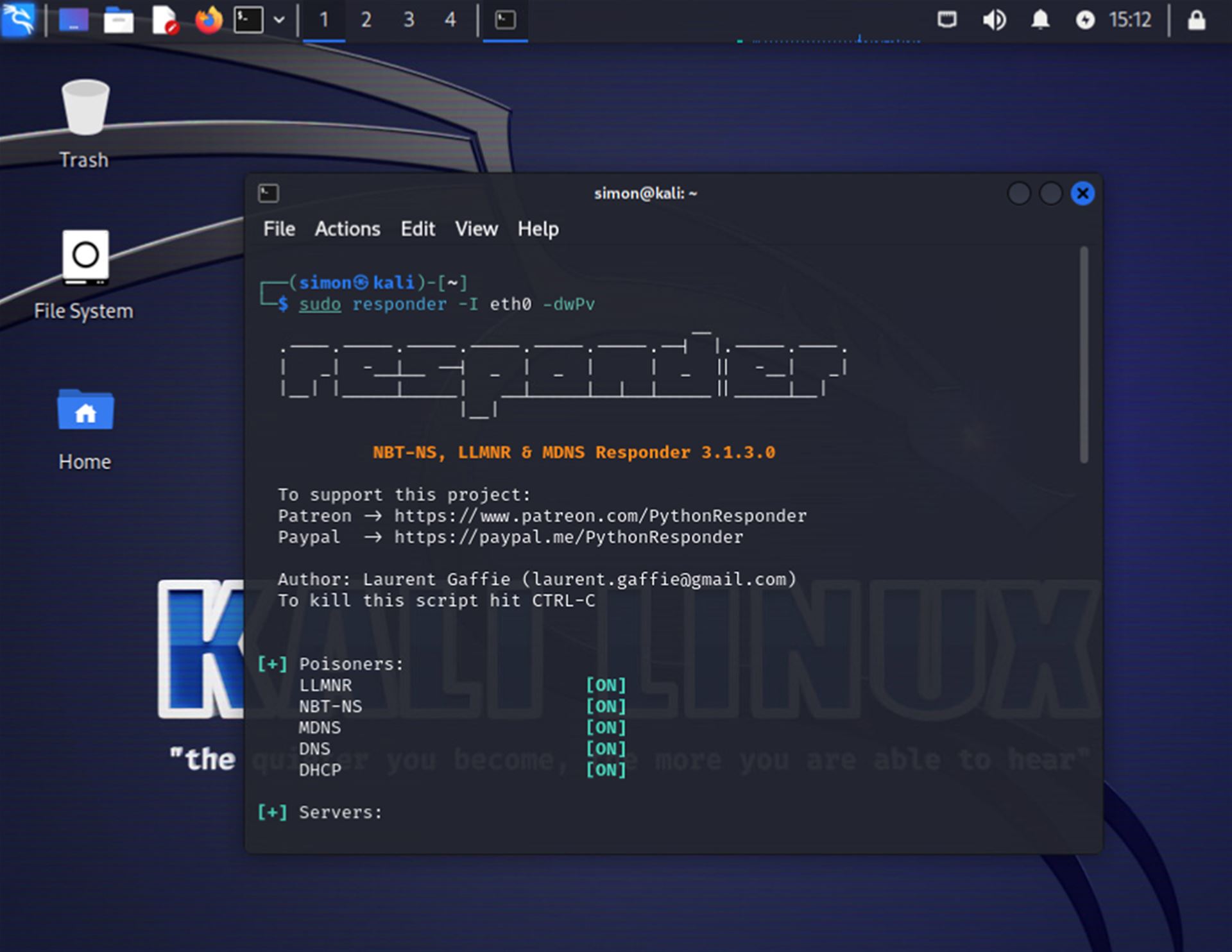Click 'To kill this script hit CTRL-C'
Image resolution: width=1232 pixels, height=952 pixels.
(x=436, y=600)
